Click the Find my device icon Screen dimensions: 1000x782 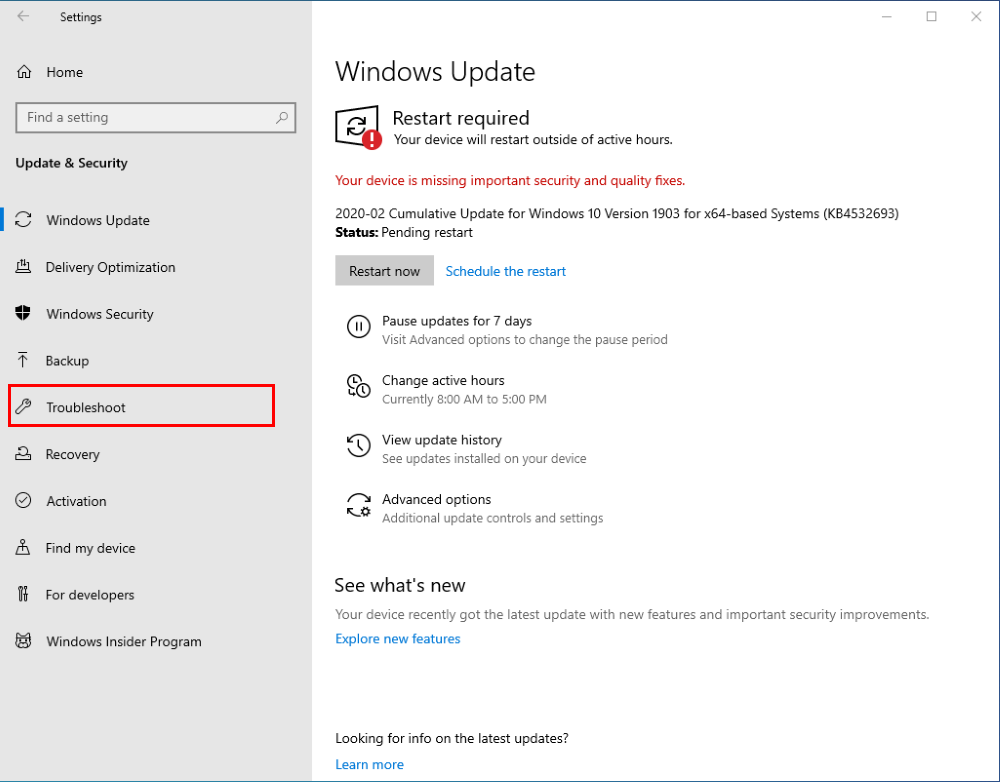click(23, 547)
